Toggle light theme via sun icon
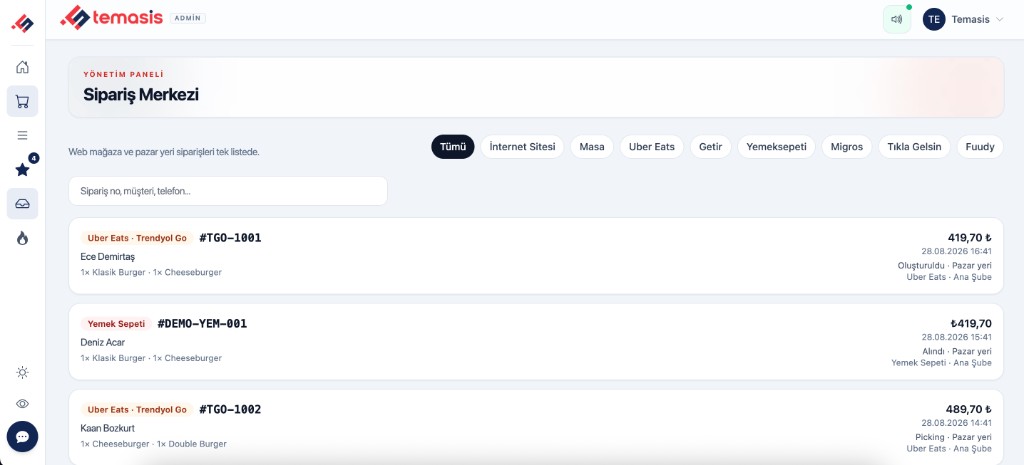 click(x=22, y=372)
